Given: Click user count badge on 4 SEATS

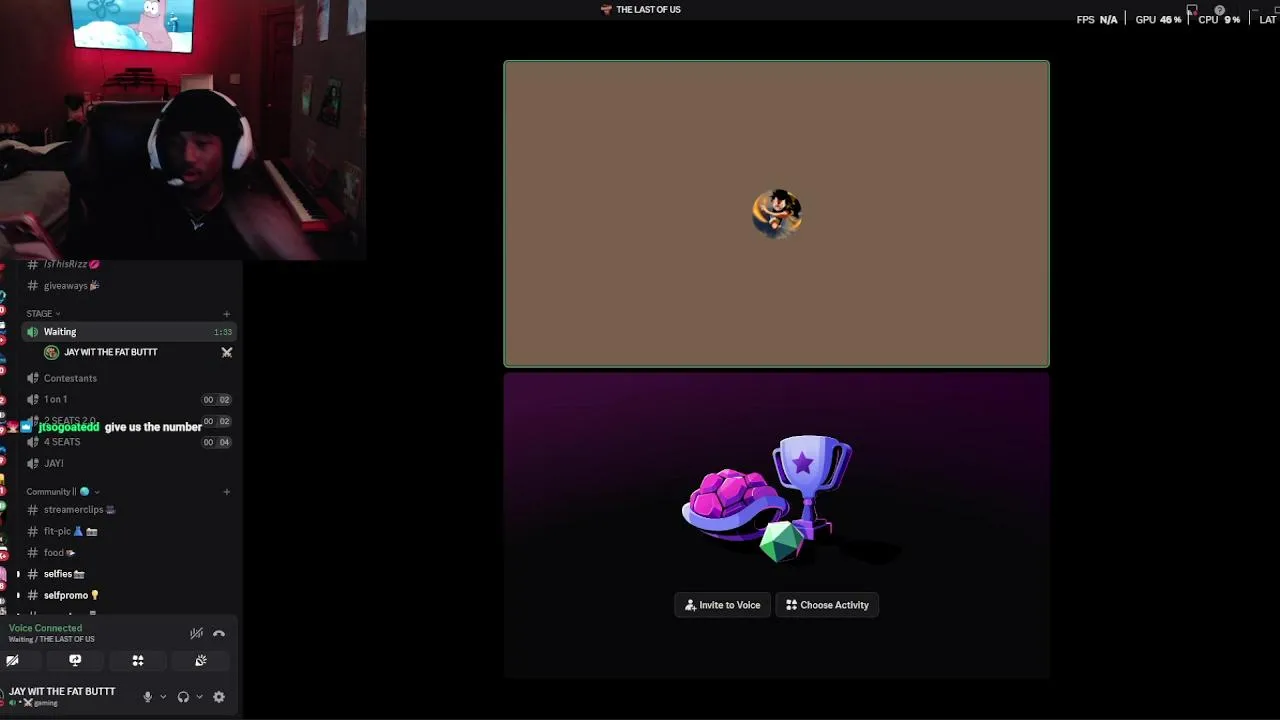Looking at the screenshot, I should point(216,442).
